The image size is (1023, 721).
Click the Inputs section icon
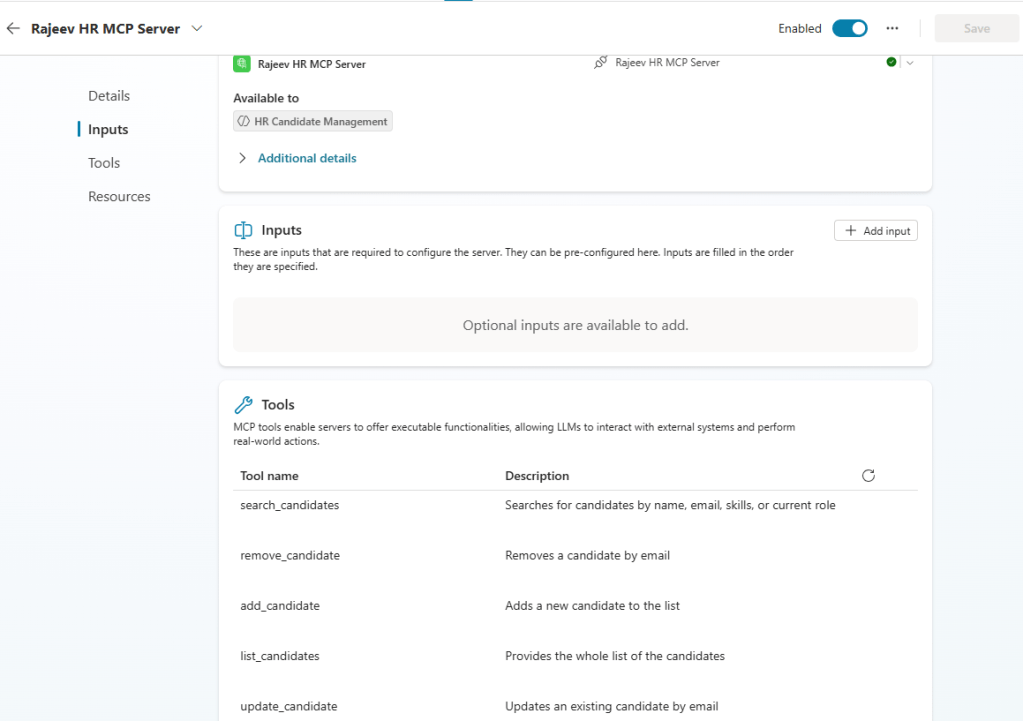243,231
